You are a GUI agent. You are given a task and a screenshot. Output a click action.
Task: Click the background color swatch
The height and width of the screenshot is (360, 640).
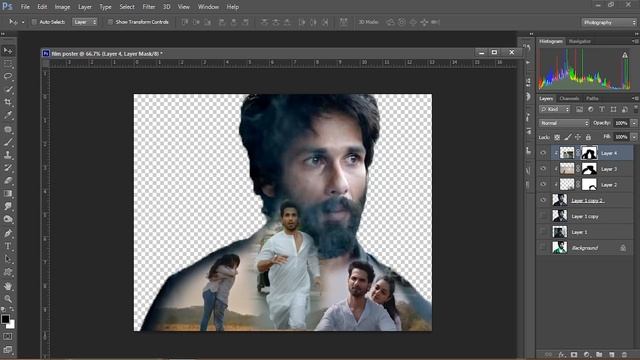tap(11, 325)
